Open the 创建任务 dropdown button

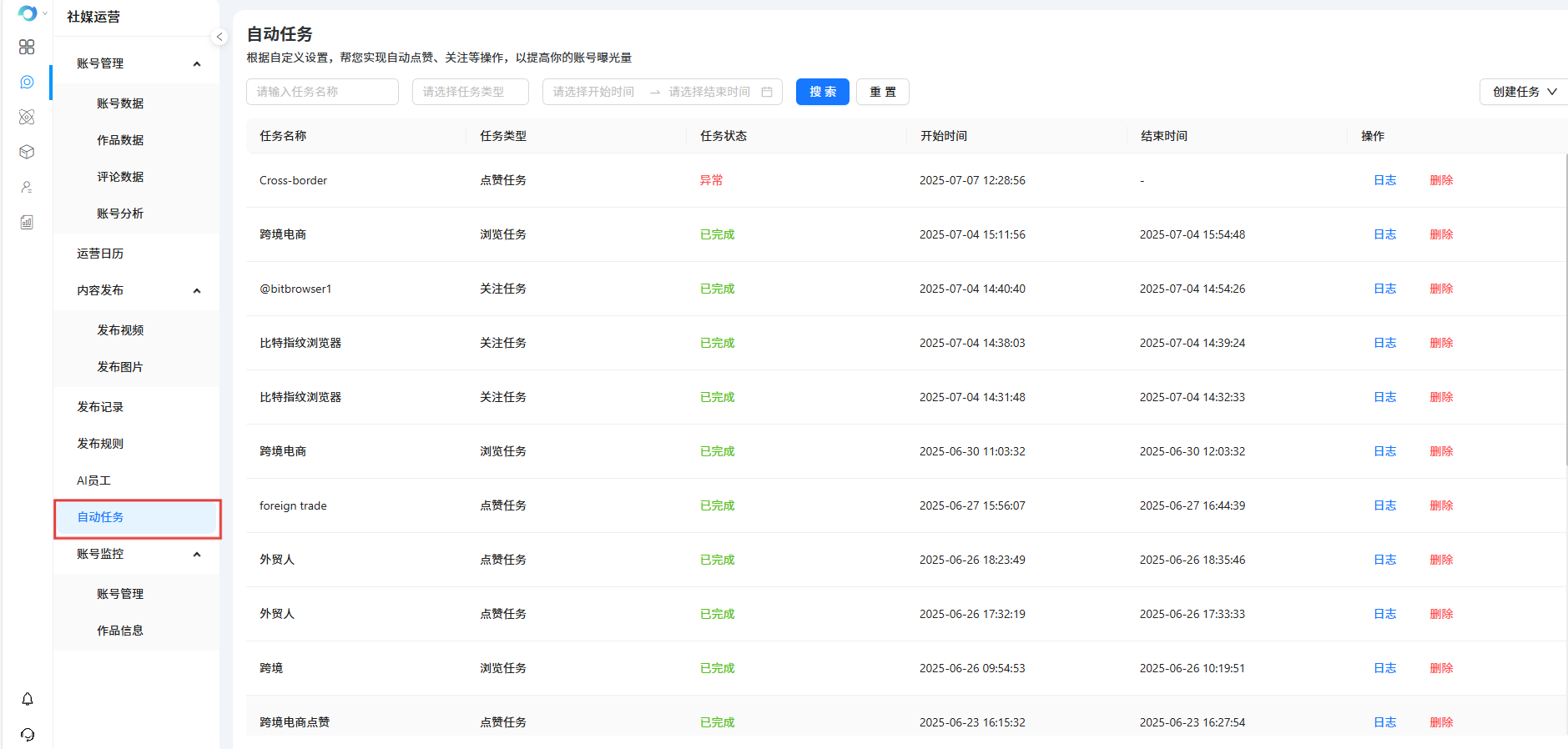[1524, 92]
